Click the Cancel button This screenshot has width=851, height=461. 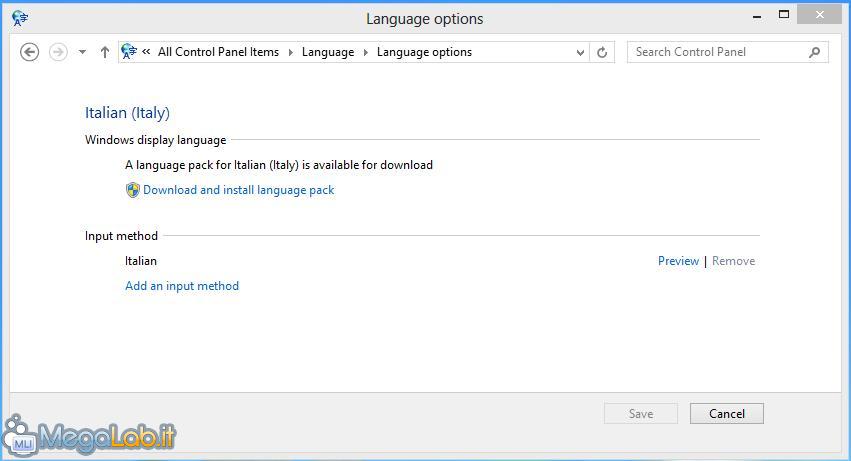[727, 414]
